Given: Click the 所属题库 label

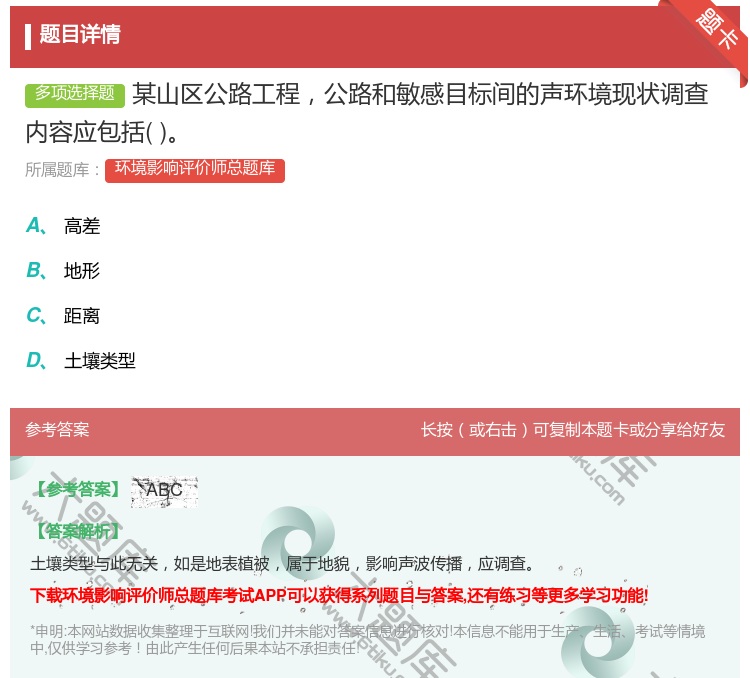Looking at the screenshot, I should coord(62,170).
